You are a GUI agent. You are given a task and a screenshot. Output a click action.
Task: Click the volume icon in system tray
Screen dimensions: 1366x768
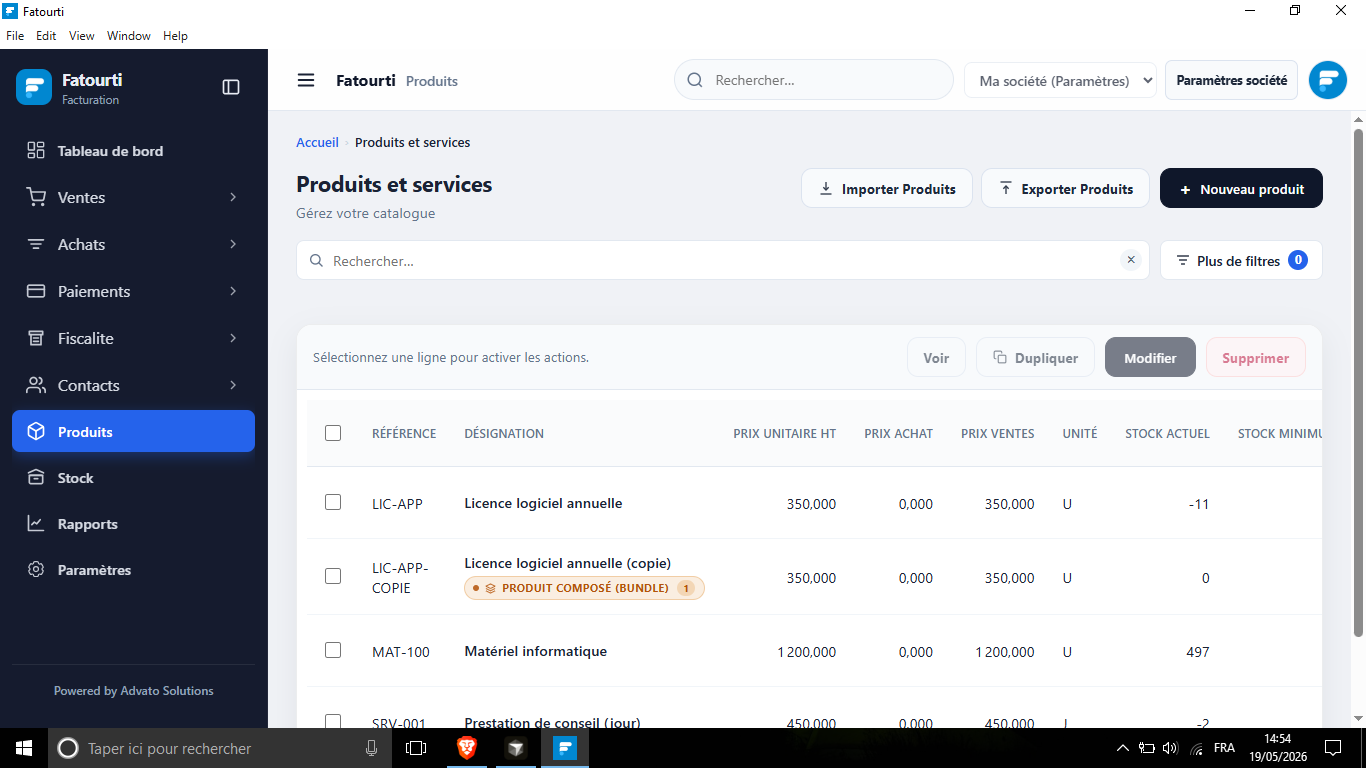[x=1172, y=748]
